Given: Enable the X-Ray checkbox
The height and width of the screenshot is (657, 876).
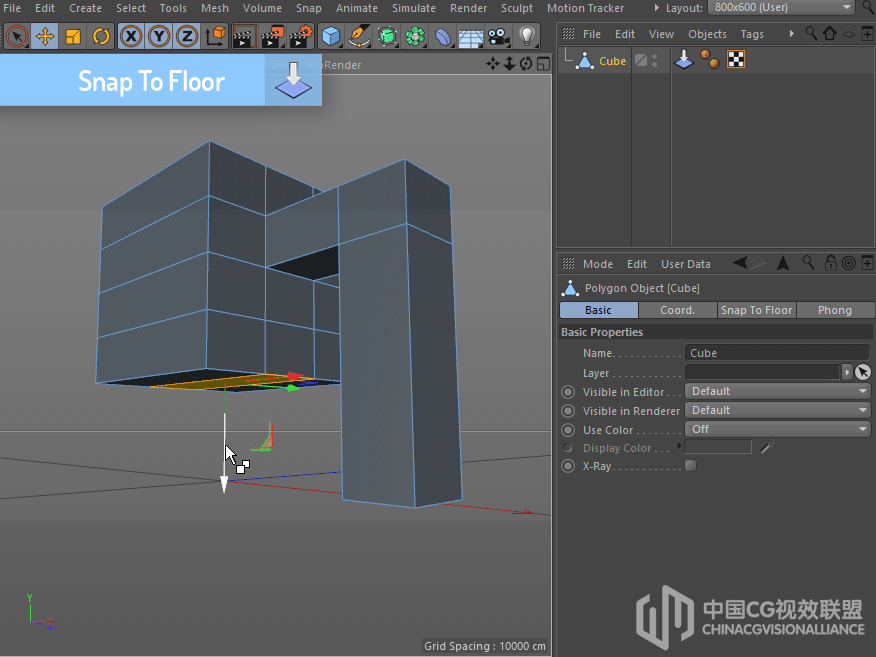Looking at the screenshot, I should [691, 465].
